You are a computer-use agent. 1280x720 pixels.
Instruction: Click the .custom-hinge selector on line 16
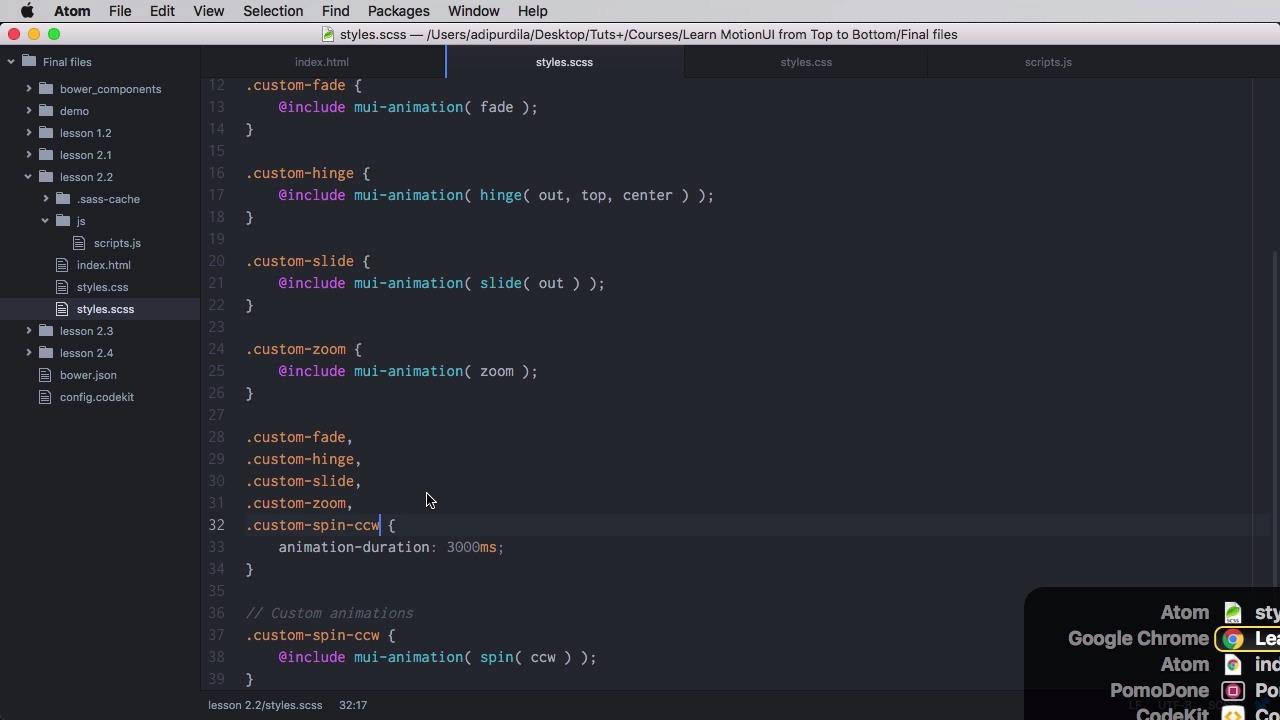[300, 173]
